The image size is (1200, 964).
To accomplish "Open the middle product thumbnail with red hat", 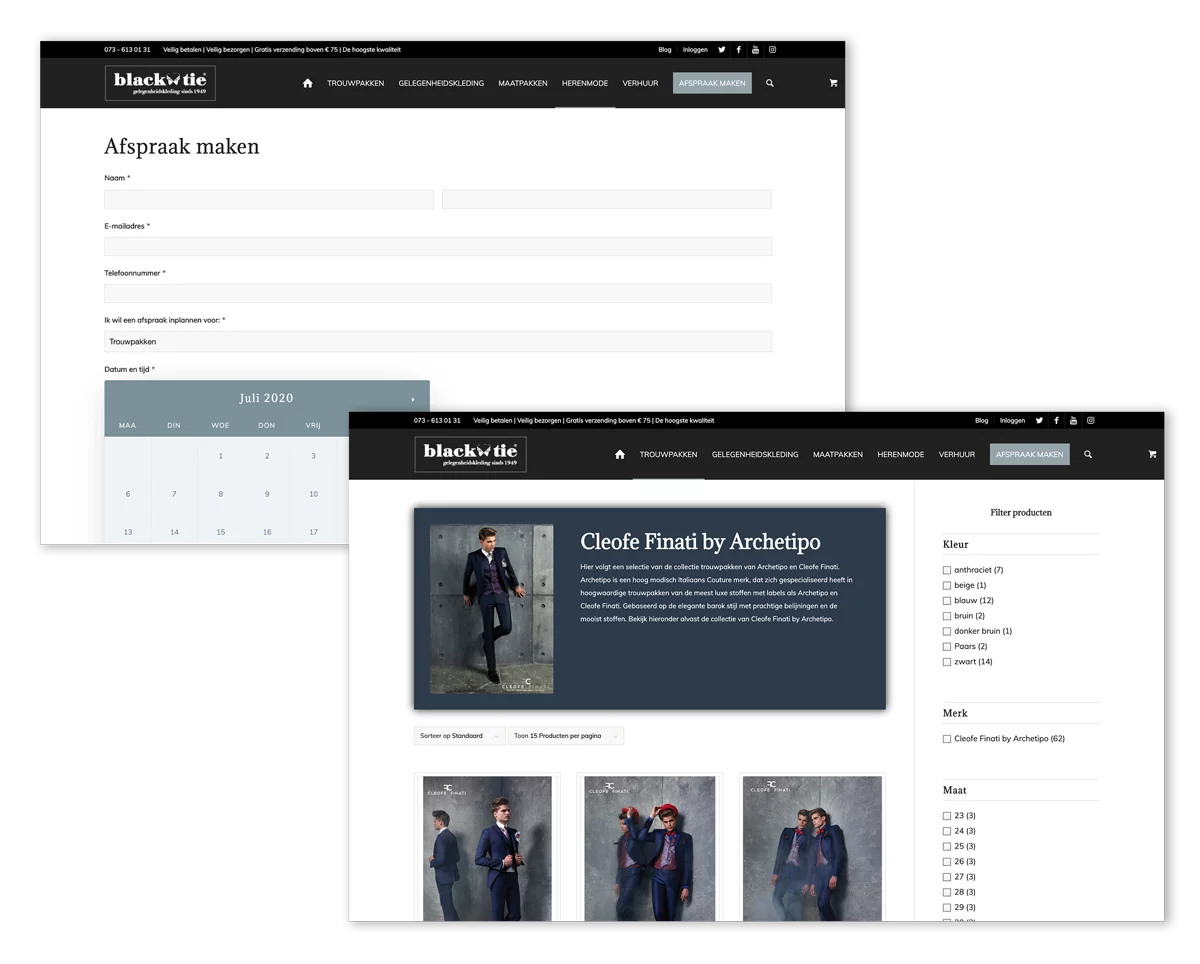I will 649,848.
